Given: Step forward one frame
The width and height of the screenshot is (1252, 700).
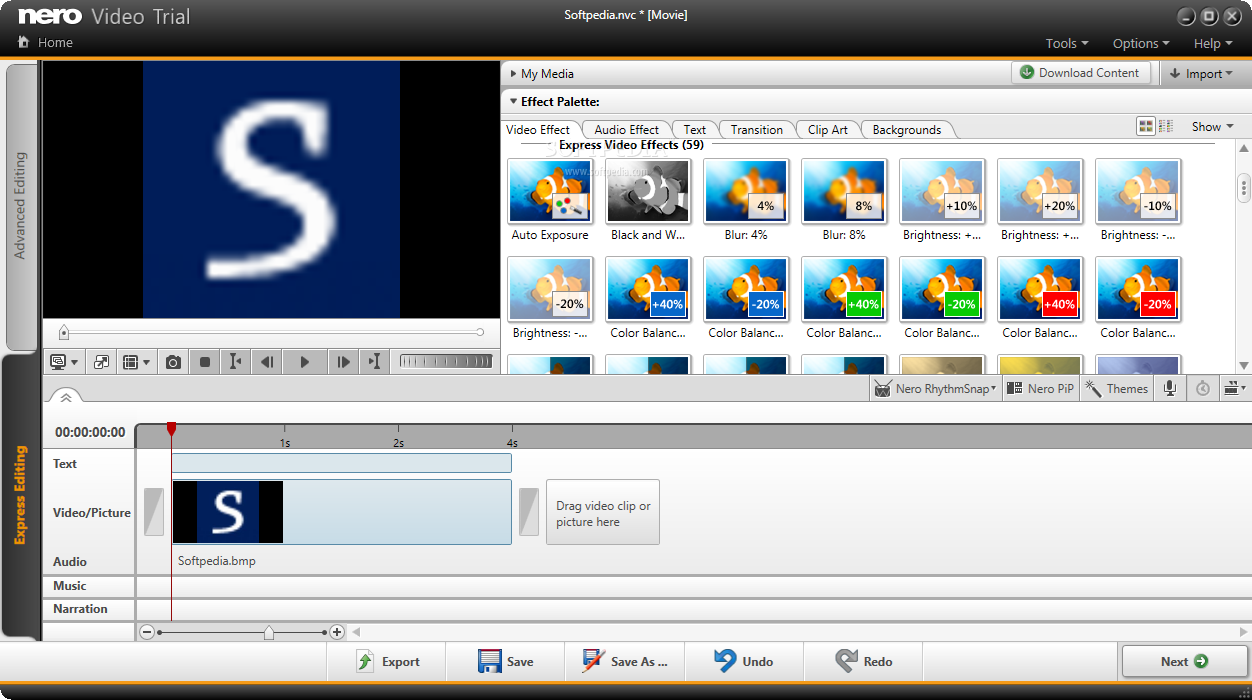Looking at the screenshot, I should click(x=343, y=362).
